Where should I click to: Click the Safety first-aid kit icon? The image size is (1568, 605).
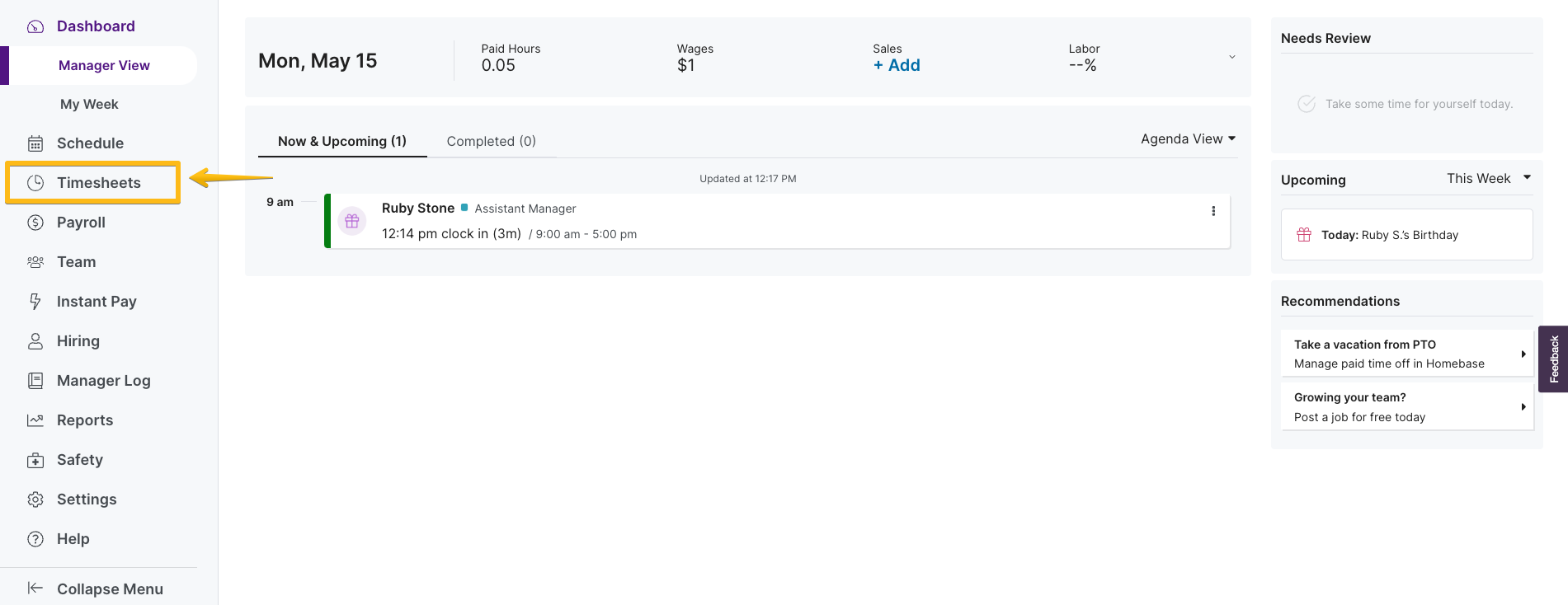point(35,460)
